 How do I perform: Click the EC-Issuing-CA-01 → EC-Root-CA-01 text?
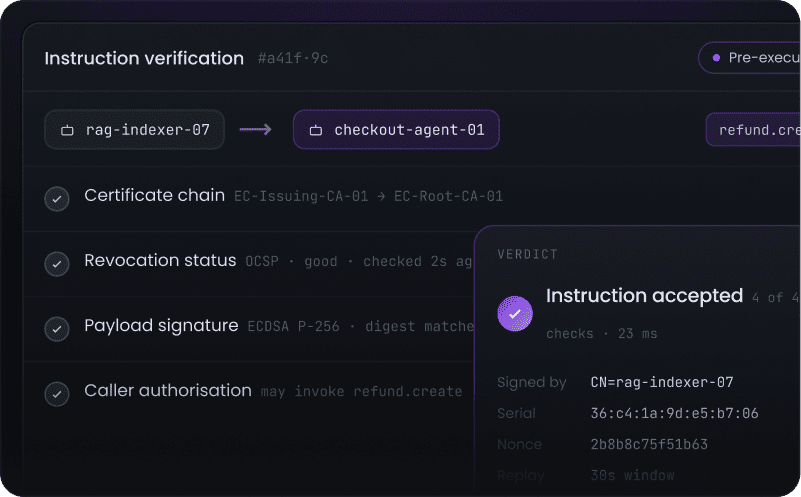[368, 196]
